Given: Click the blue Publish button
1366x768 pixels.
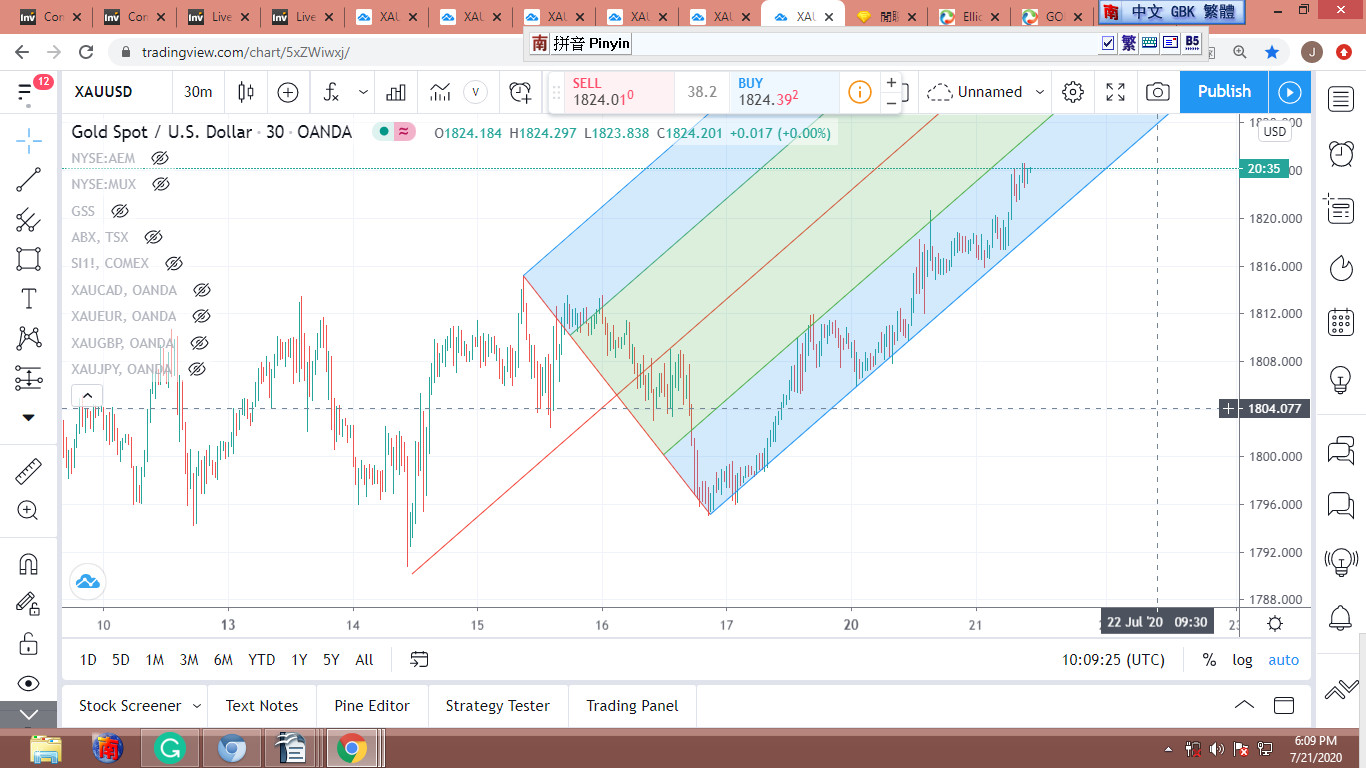Looking at the screenshot, I should click(x=1224, y=92).
